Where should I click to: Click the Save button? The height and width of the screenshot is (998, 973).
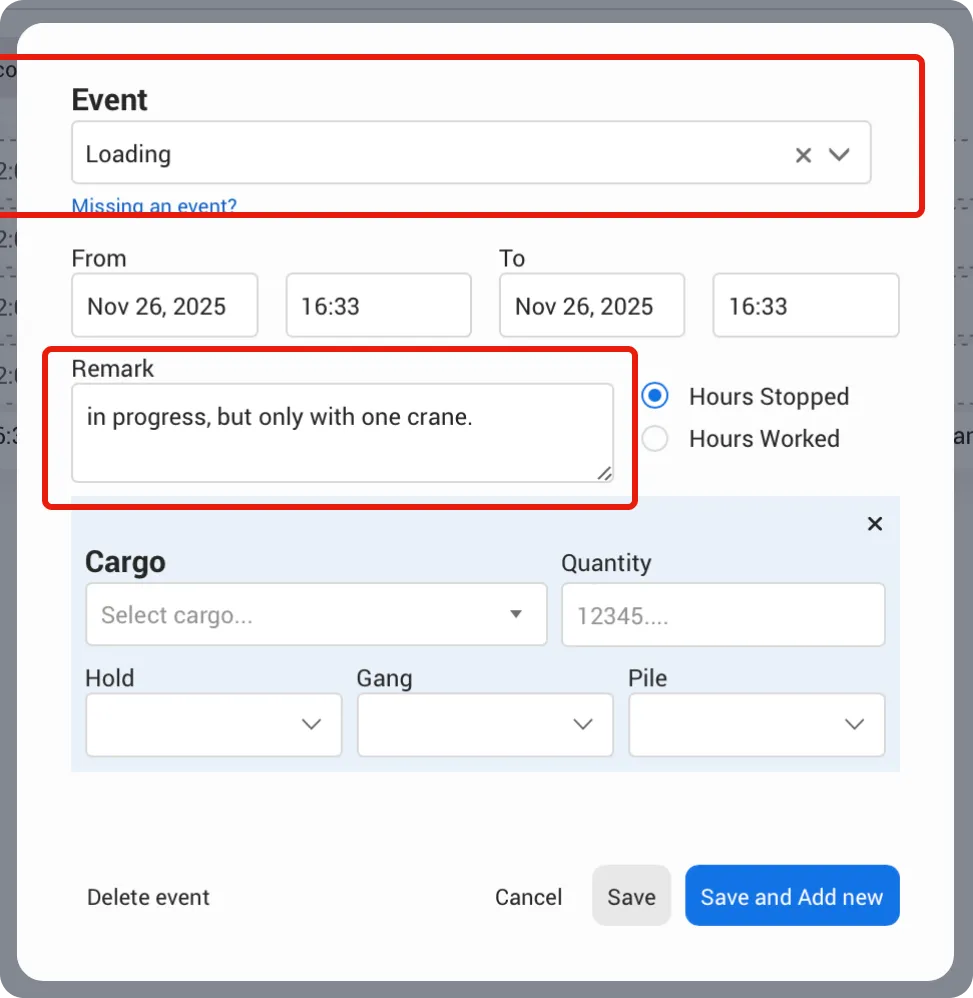click(x=631, y=896)
